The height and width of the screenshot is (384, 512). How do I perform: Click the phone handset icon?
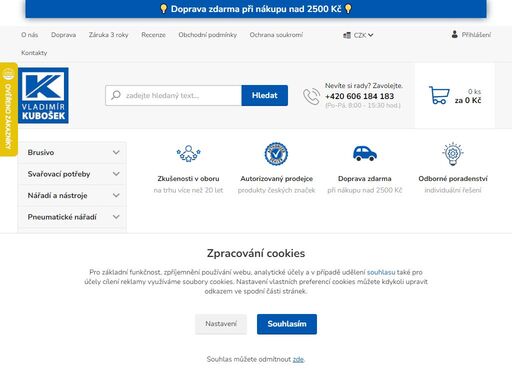coord(312,96)
